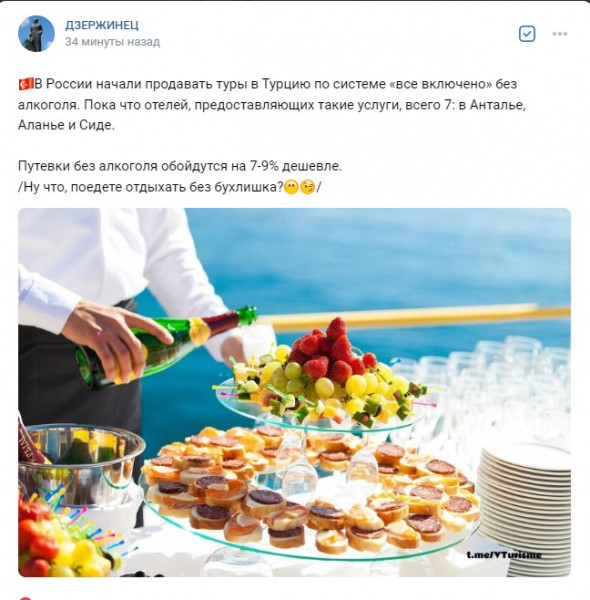Click the line 'Путевки без алкоголя обойдутся'
This screenshot has height=600, width=590.
(x=180, y=166)
